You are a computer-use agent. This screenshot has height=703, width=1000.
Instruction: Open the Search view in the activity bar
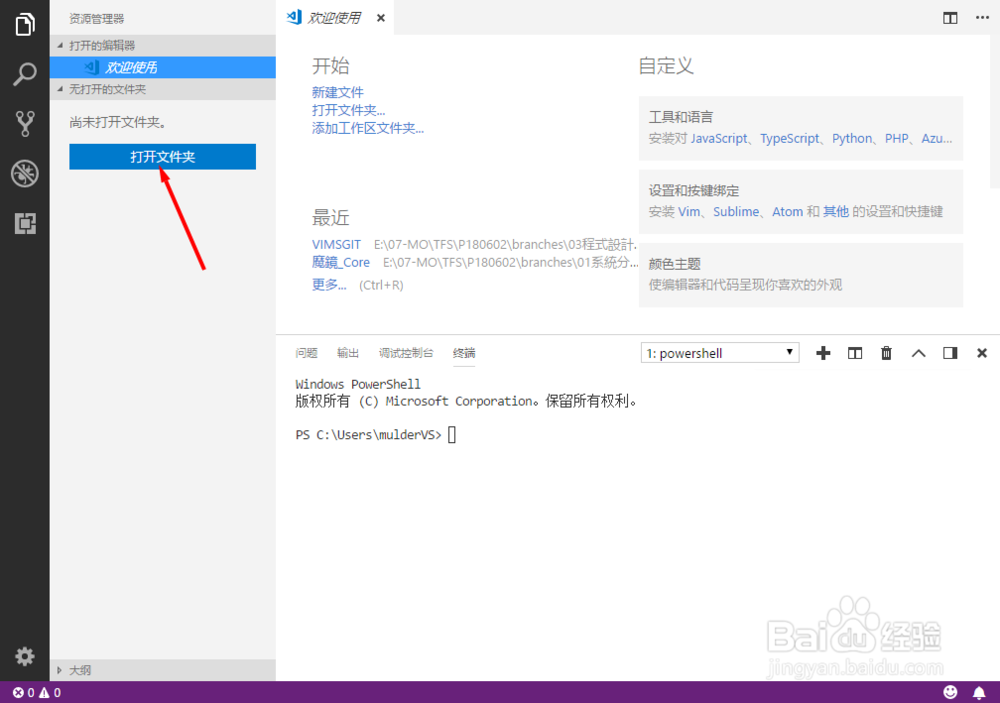click(24, 74)
